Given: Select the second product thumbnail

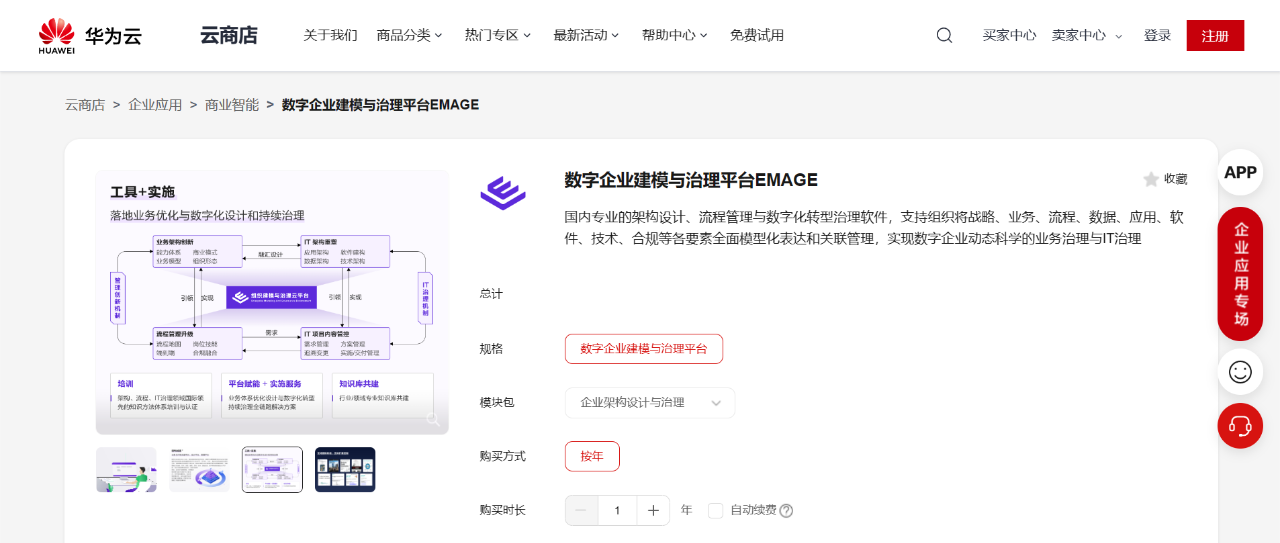Looking at the screenshot, I should [x=199, y=469].
